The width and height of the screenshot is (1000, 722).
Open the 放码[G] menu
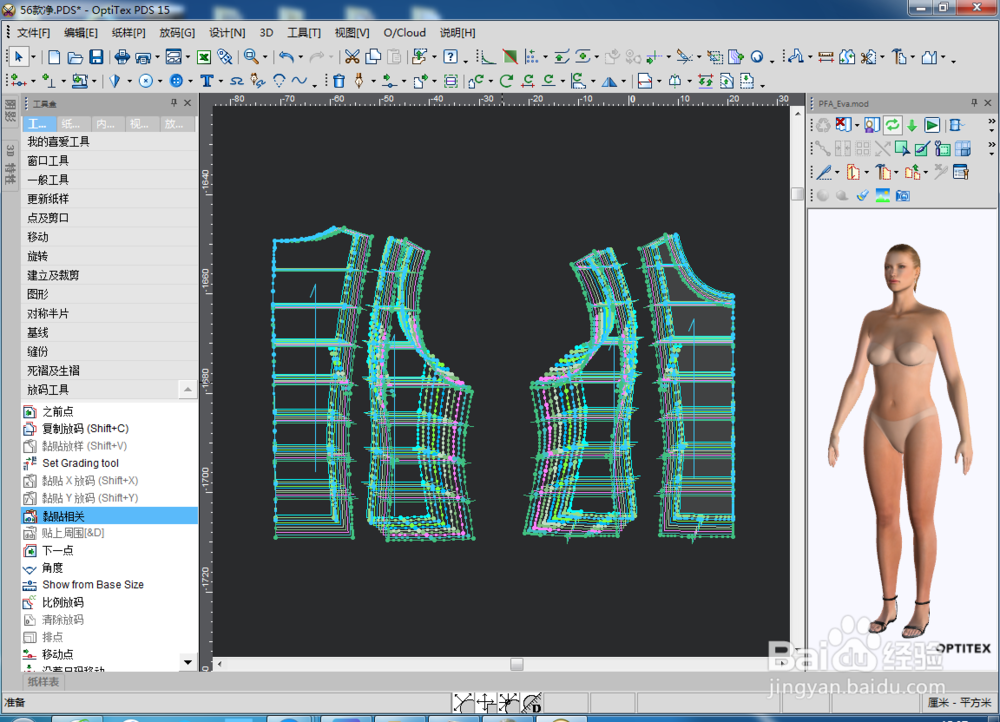click(x=177, y=33)
